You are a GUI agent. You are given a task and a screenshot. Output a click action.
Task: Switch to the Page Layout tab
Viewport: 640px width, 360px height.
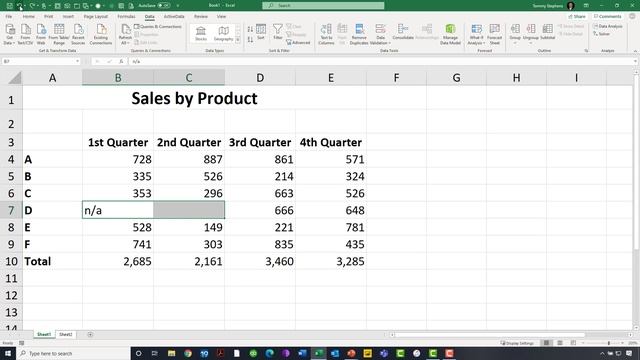tap(96, 16)
